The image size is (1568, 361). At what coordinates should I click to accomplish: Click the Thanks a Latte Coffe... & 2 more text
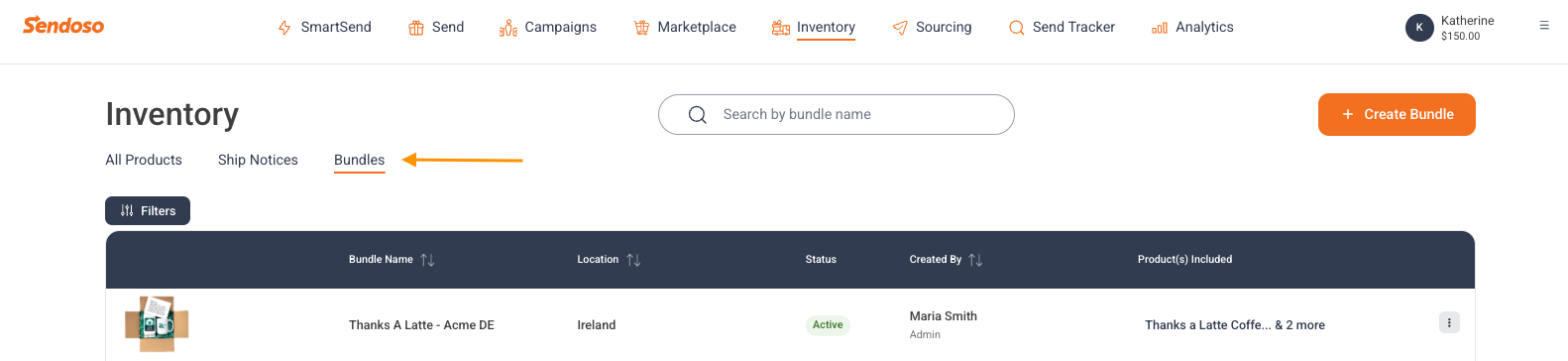point(1235,325)
